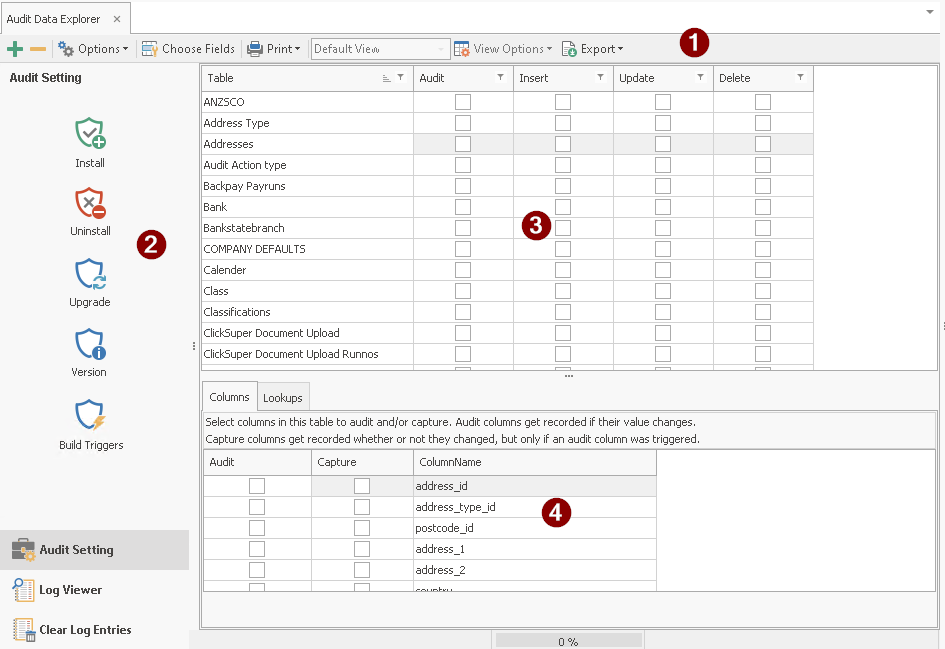
Task: Click the Audit Setting briefcase icon
Action: coord(24,550)
